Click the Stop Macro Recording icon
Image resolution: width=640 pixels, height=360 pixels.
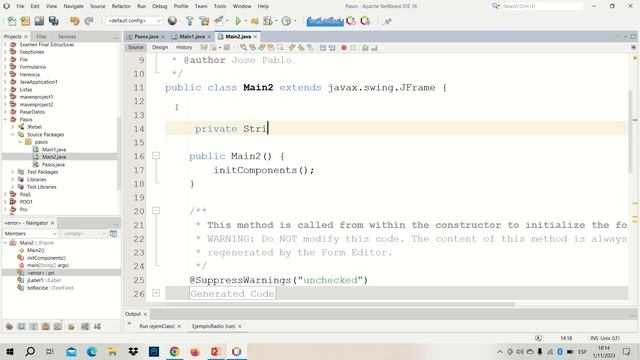coord(353,48)
